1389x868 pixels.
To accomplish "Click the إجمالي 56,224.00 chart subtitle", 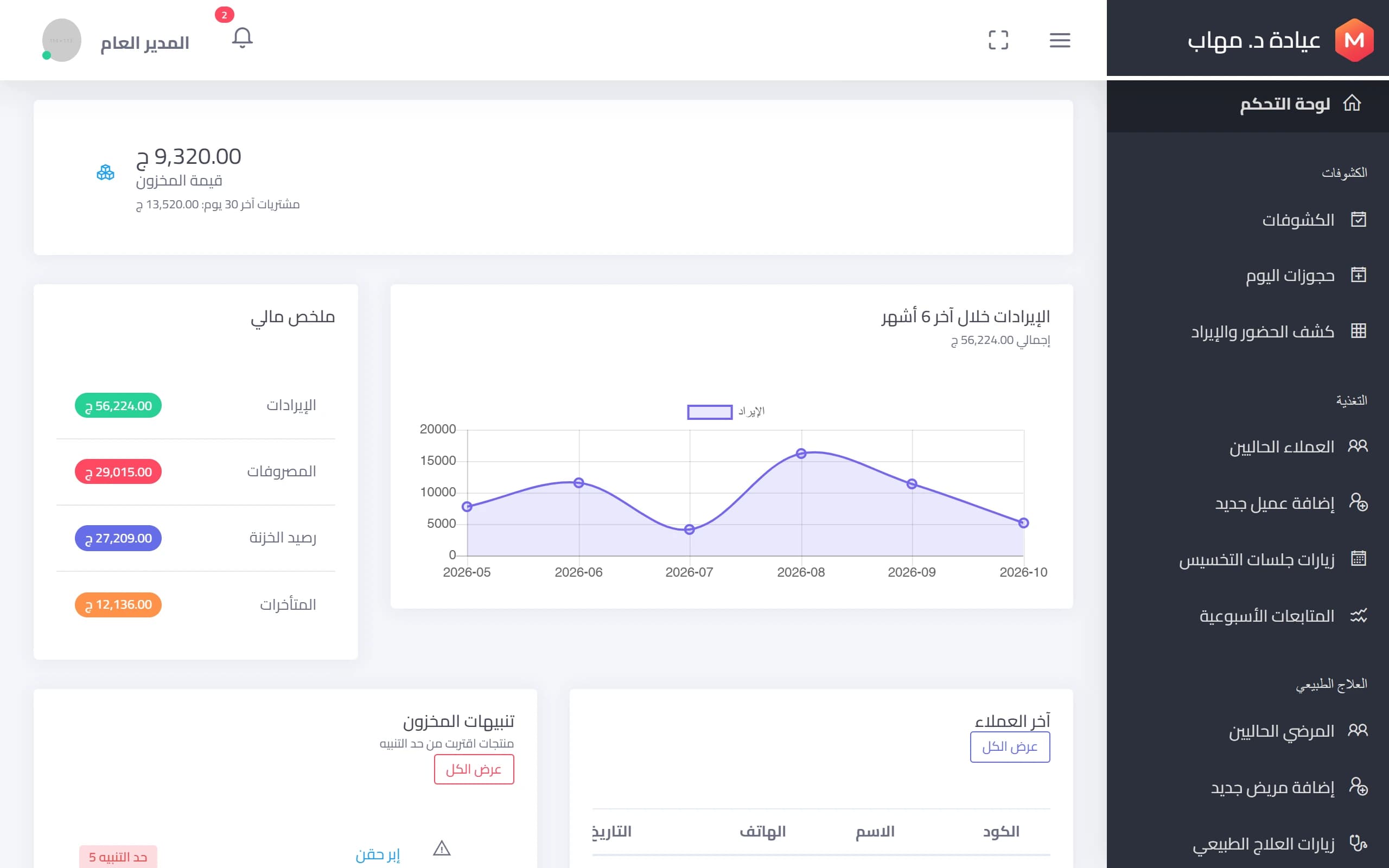I will tap(1001, 341).
